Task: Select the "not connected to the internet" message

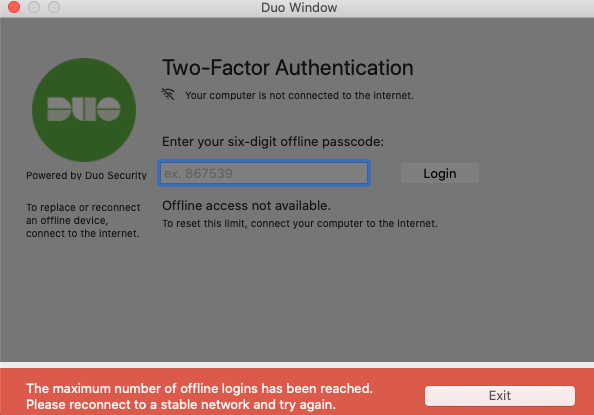Action: [x=299, y=95]
